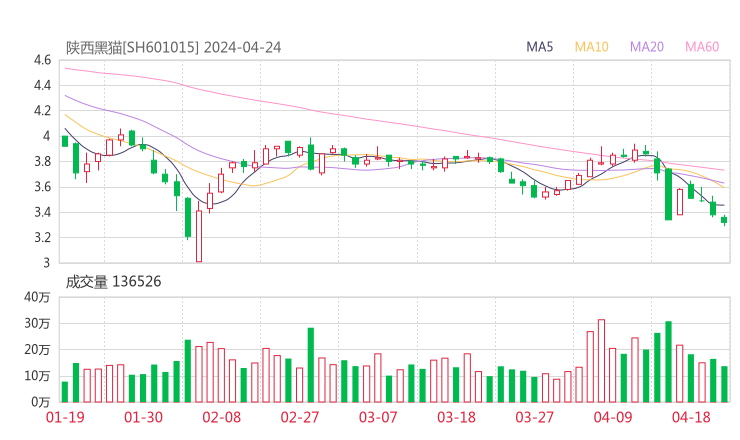Click the MA20 legend label
740x440 pixels.
pyautogui.click(x=647, y=47)
